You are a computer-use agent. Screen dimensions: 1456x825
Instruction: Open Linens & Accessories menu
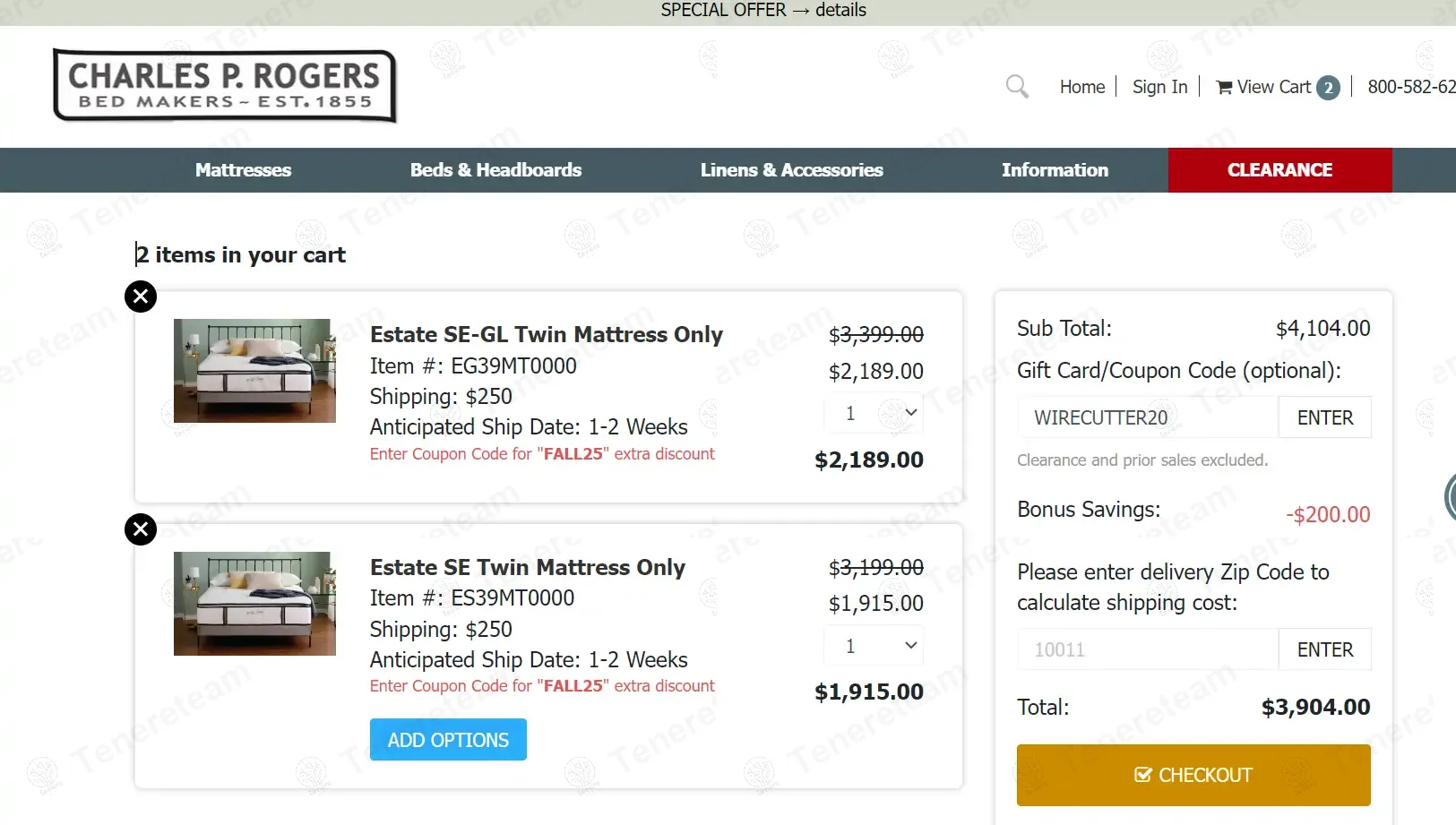[x=791, y=170]
